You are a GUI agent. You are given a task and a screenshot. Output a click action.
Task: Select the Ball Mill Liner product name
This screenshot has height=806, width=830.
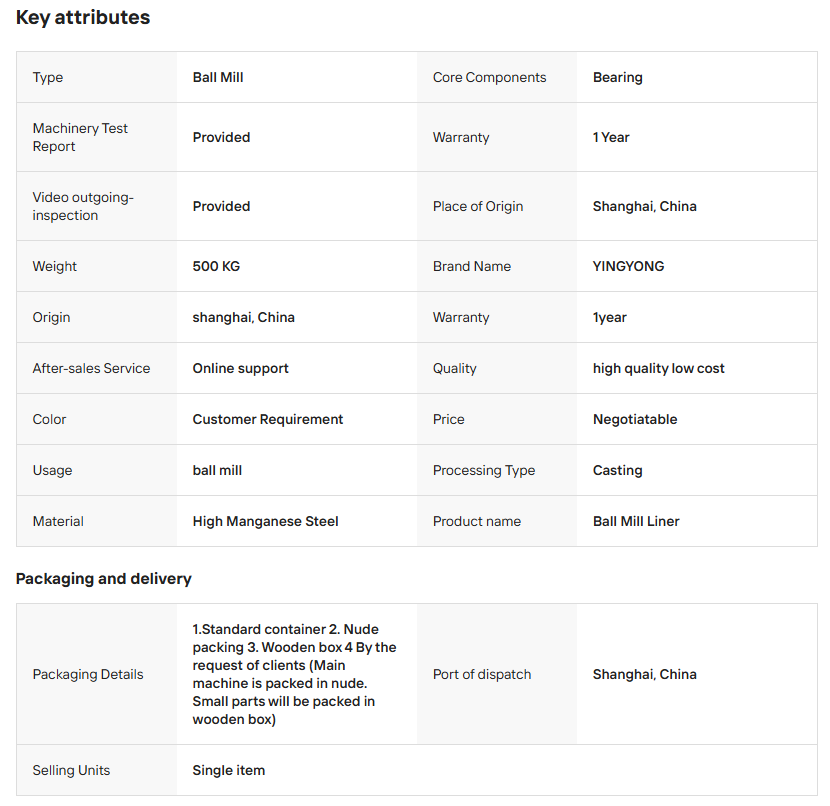(x=636, y=521)
